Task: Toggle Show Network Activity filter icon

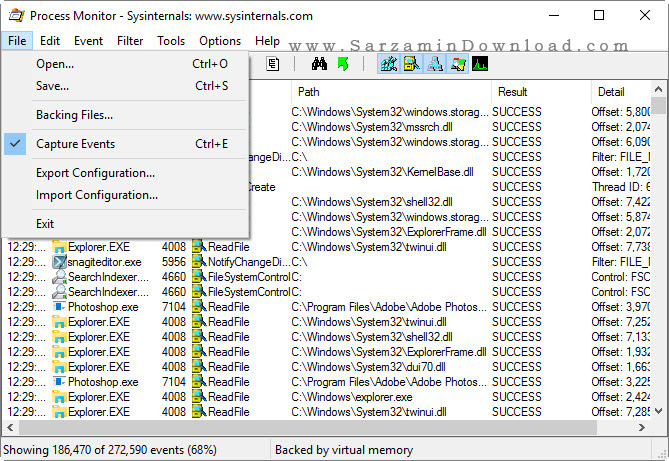Action: [435, 64]
